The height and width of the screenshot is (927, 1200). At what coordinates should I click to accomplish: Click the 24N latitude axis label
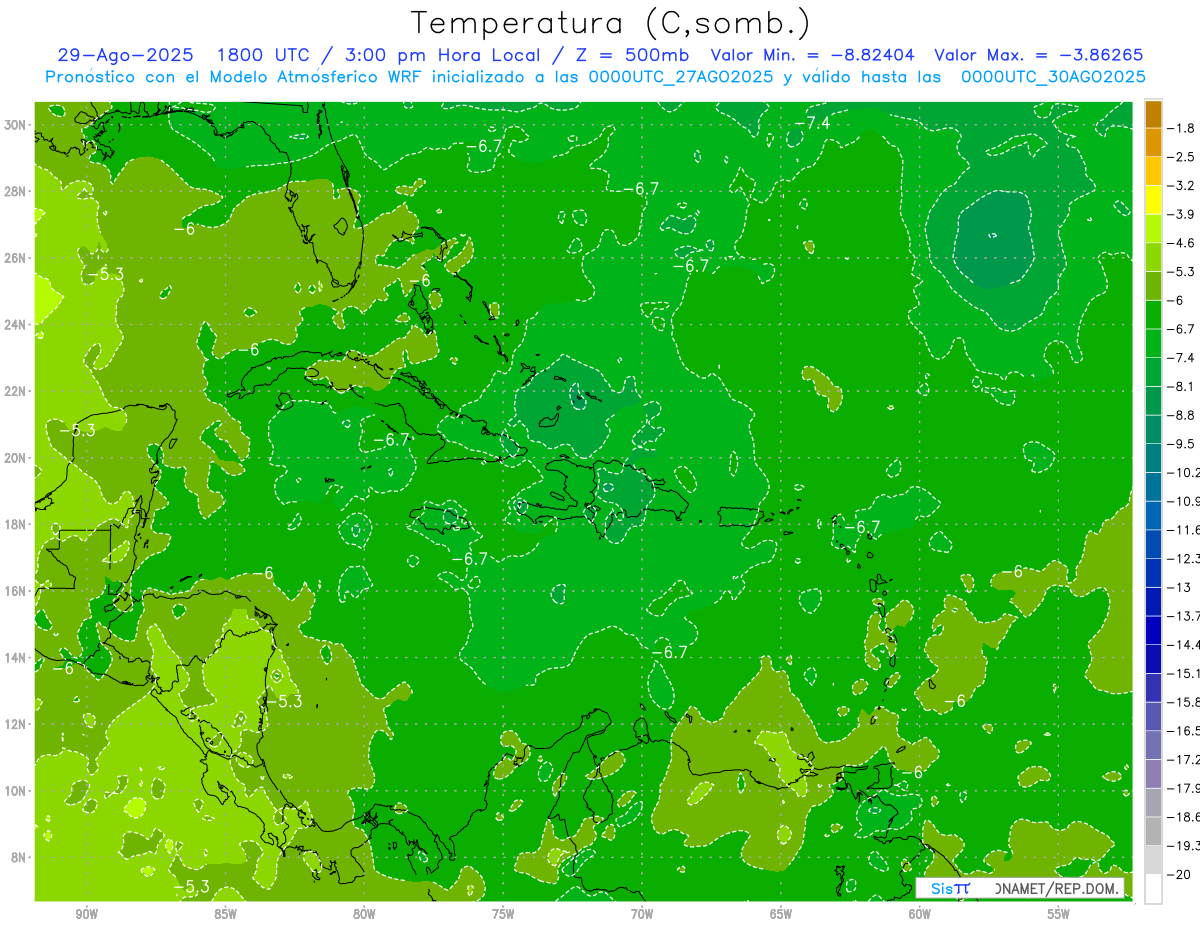16,325
